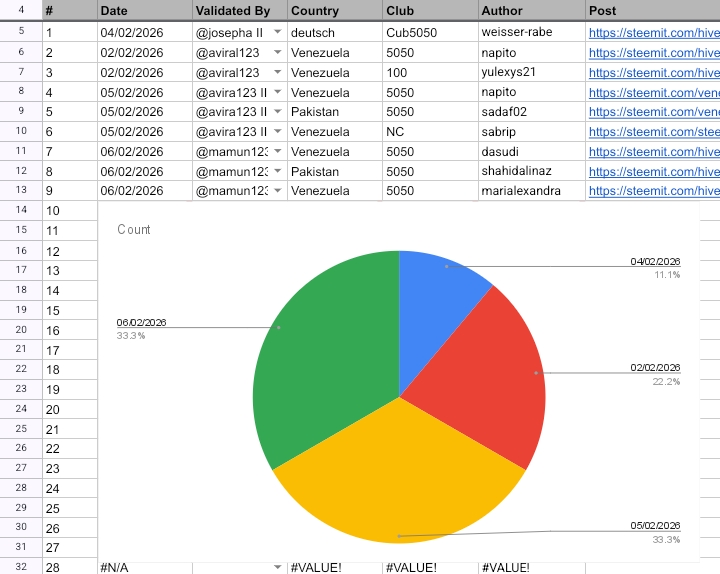This screenshot has height=574, width=720.
Task: Open Validated By dropdown in shahidalinaz row
Action: pos(277,171)
